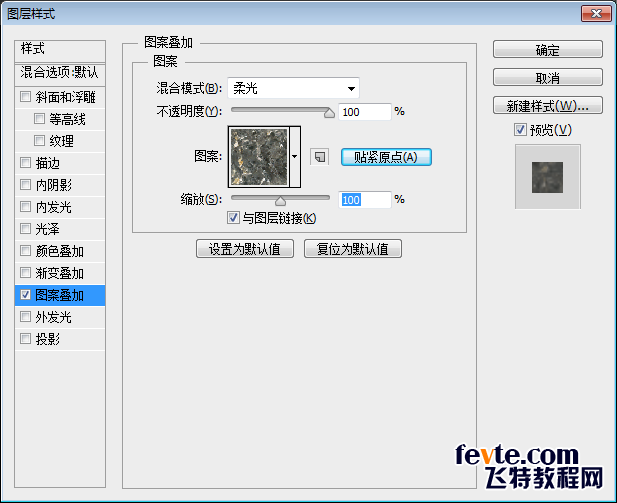The height and width of the screenshot is (503, 617).
Task: Click the 确定 button
Action: pyautogui.click(x=548, y=50)
